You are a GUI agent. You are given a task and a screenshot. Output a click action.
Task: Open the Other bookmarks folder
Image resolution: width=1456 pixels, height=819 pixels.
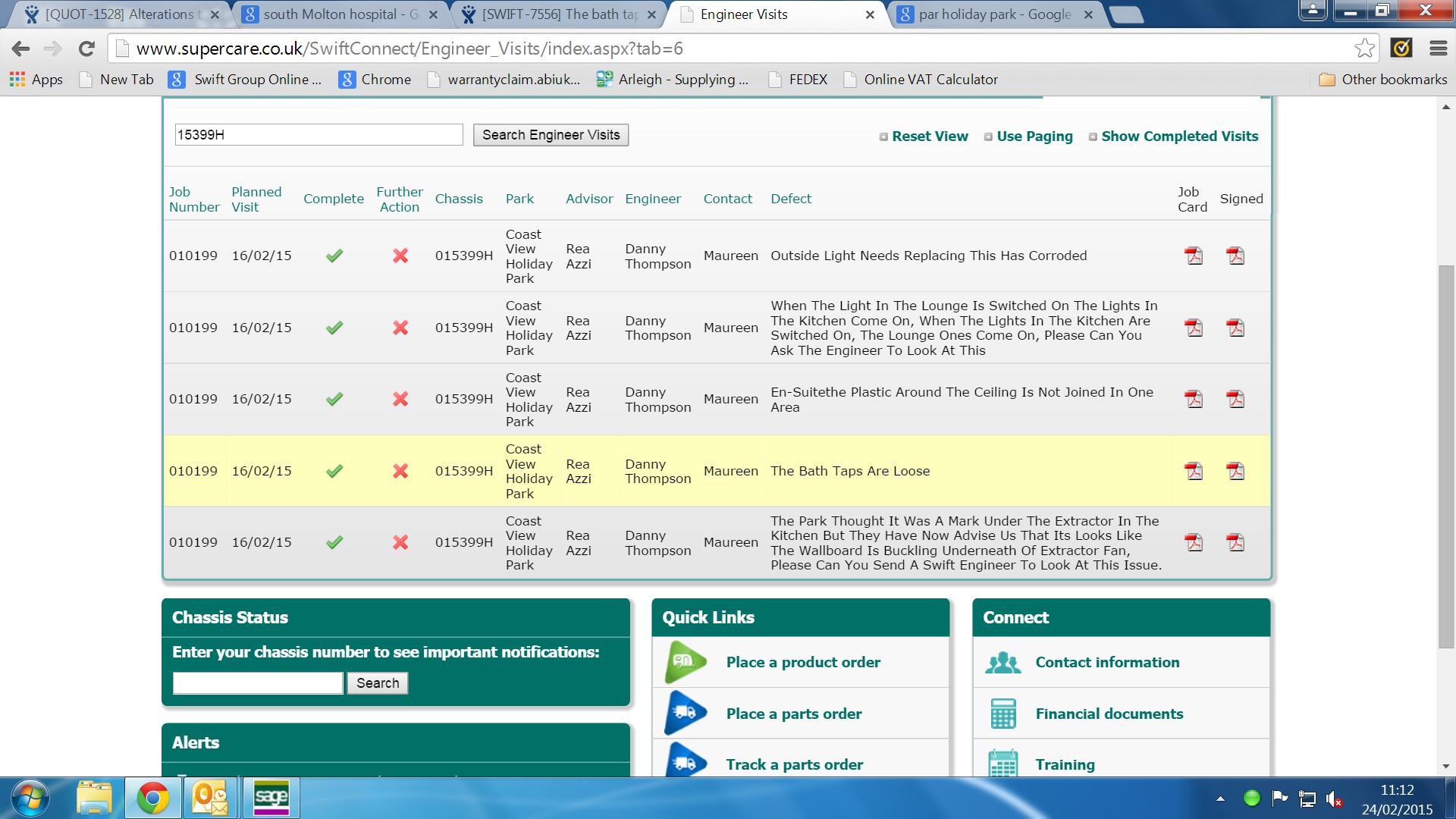pyautogui.click(x=1383, y=80)
